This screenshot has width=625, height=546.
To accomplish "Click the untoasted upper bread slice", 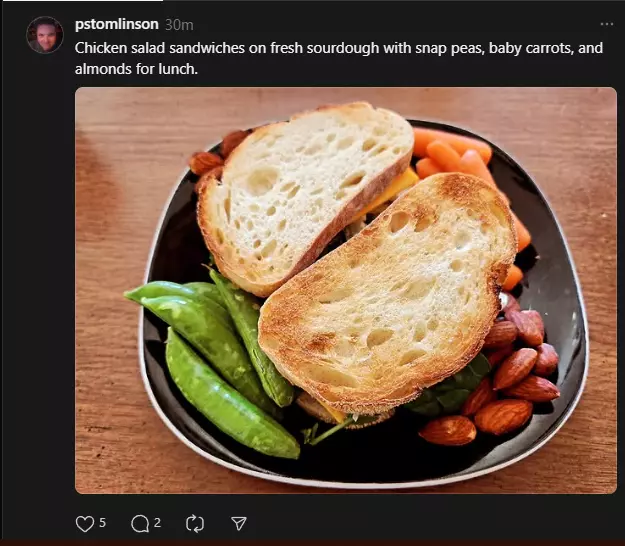I will (x=303, y=195).
